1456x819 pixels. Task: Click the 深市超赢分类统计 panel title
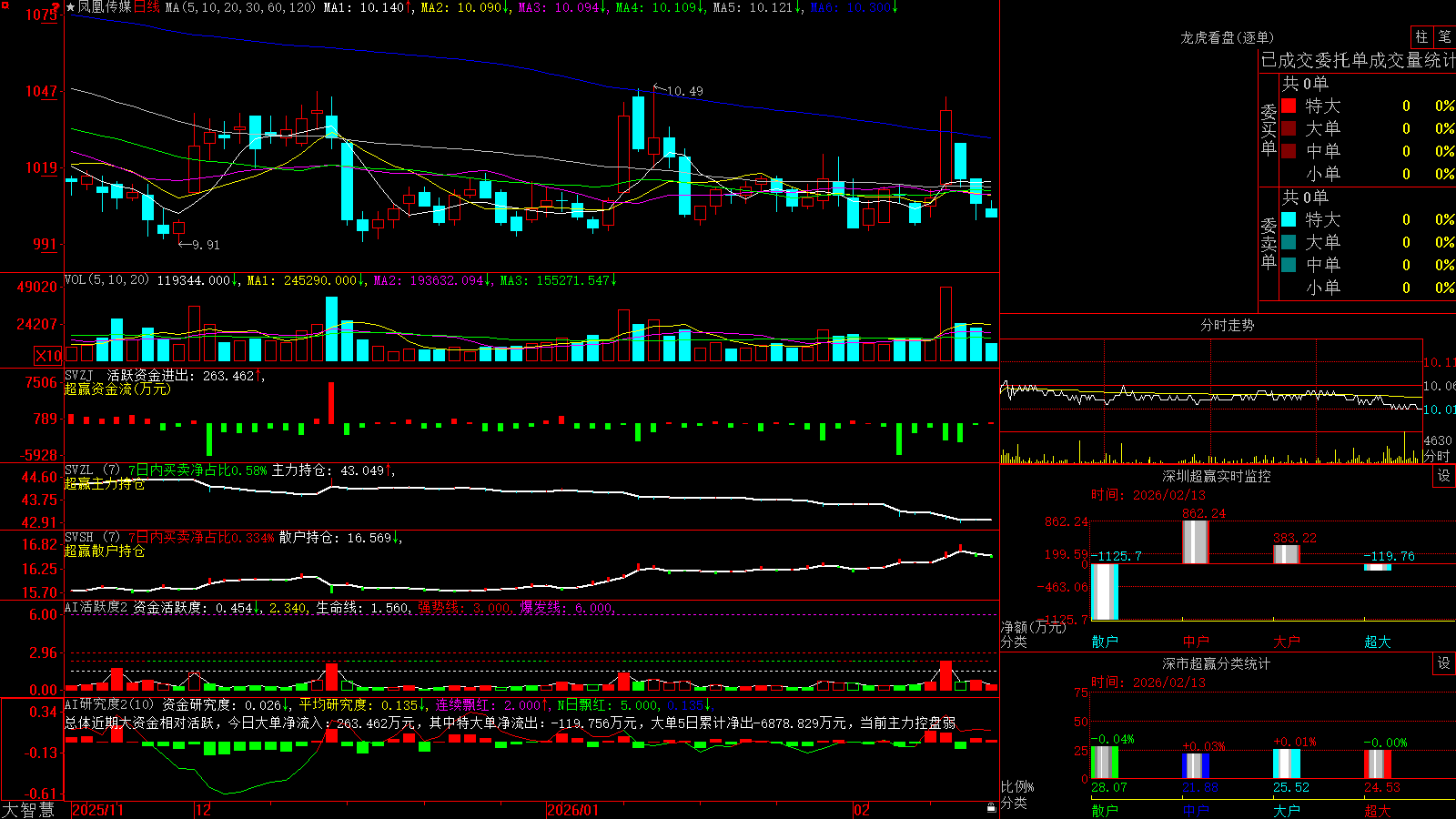[x=1217, y=663]
